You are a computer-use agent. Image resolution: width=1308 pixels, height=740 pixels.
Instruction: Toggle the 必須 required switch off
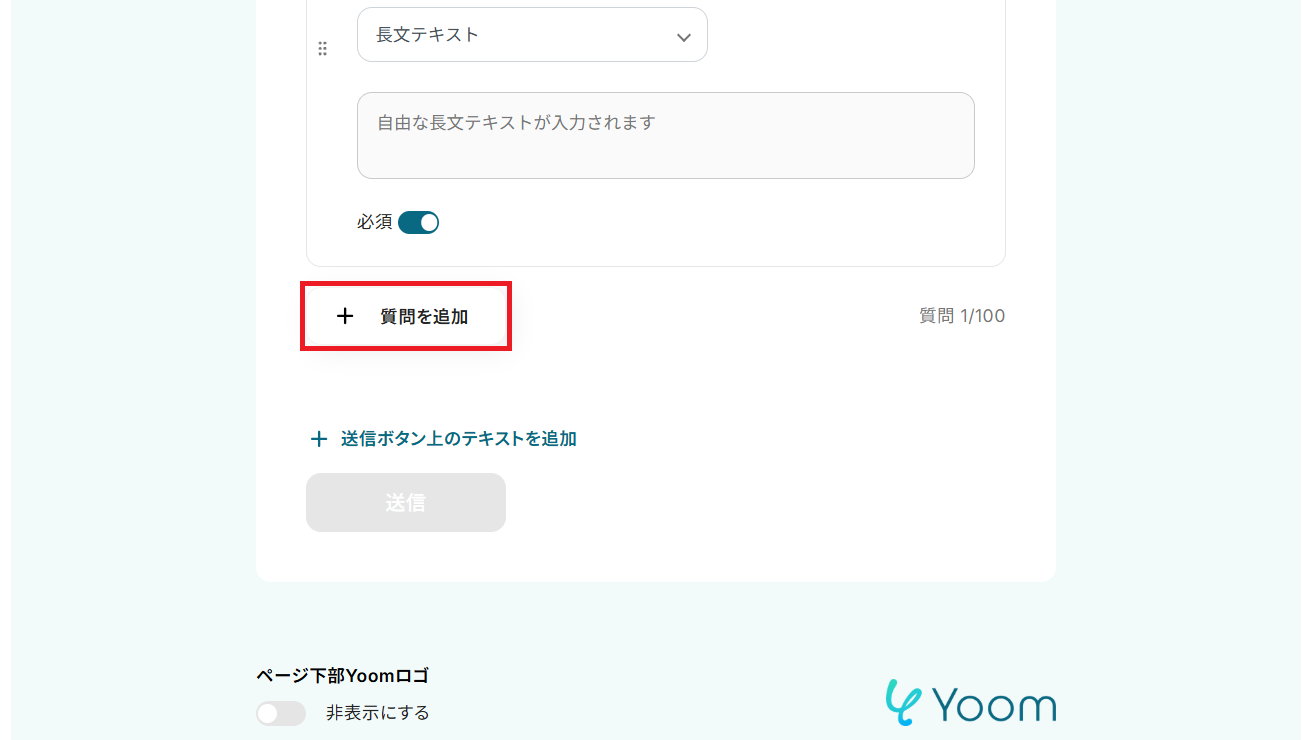418,222
